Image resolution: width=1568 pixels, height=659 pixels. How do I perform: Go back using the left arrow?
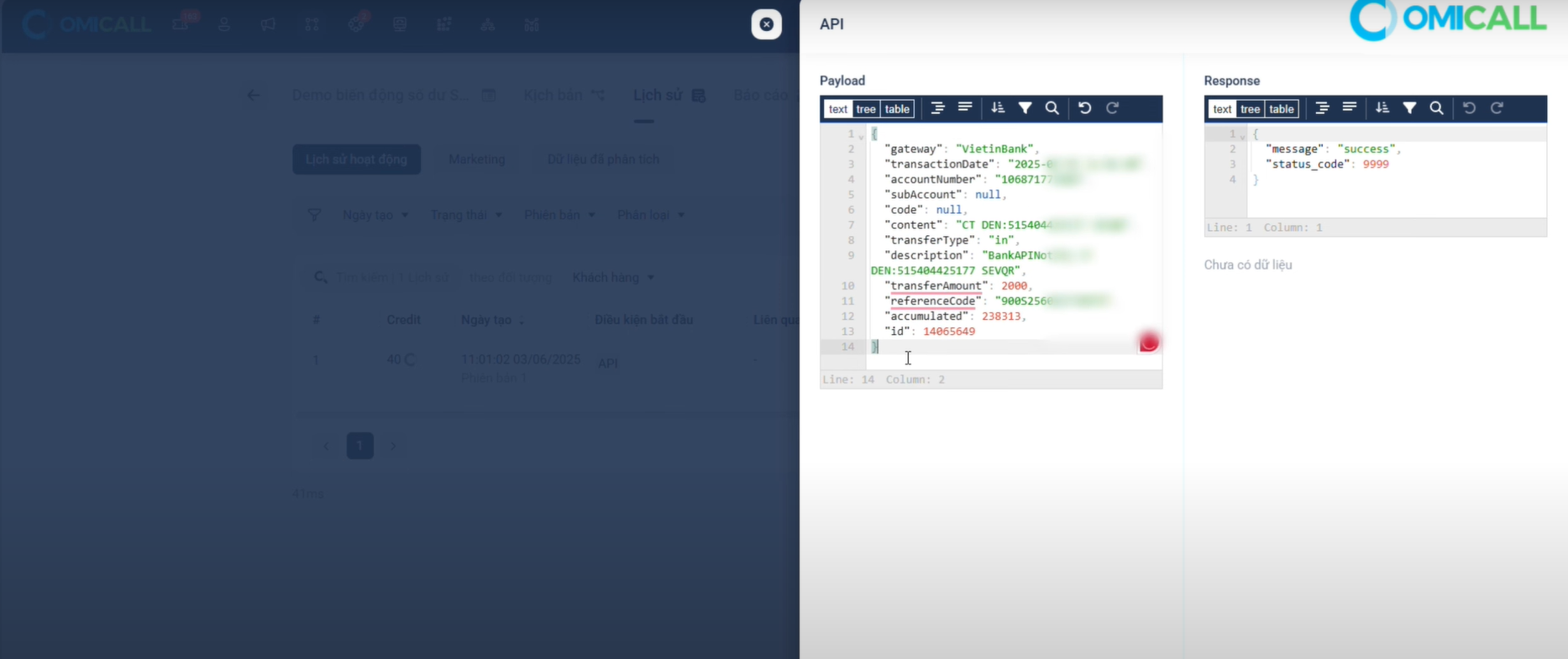254,95
